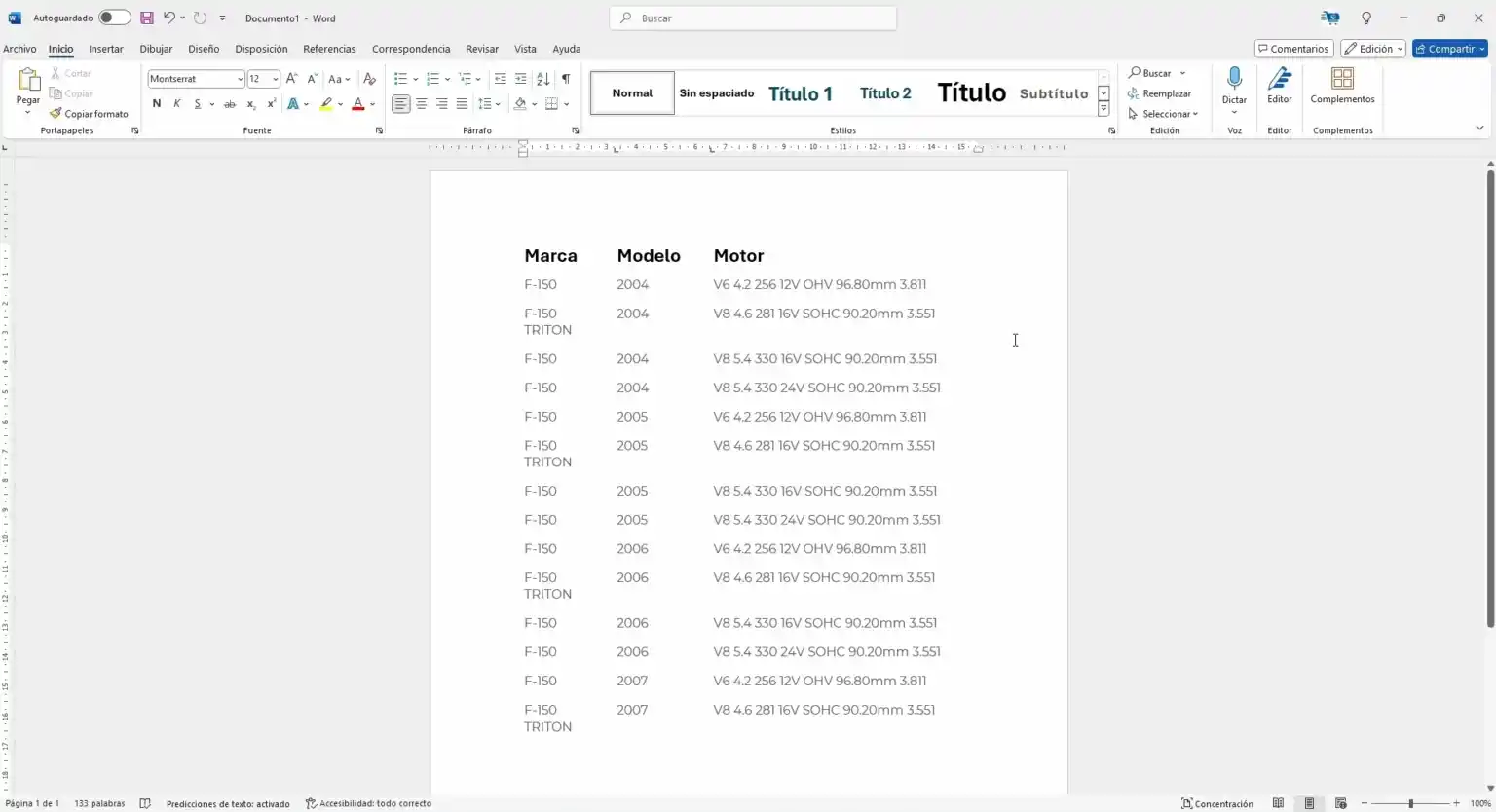Switch to the Referencias tab
Viewport: 1496px width, 812px height.
[x=329, y=49]
